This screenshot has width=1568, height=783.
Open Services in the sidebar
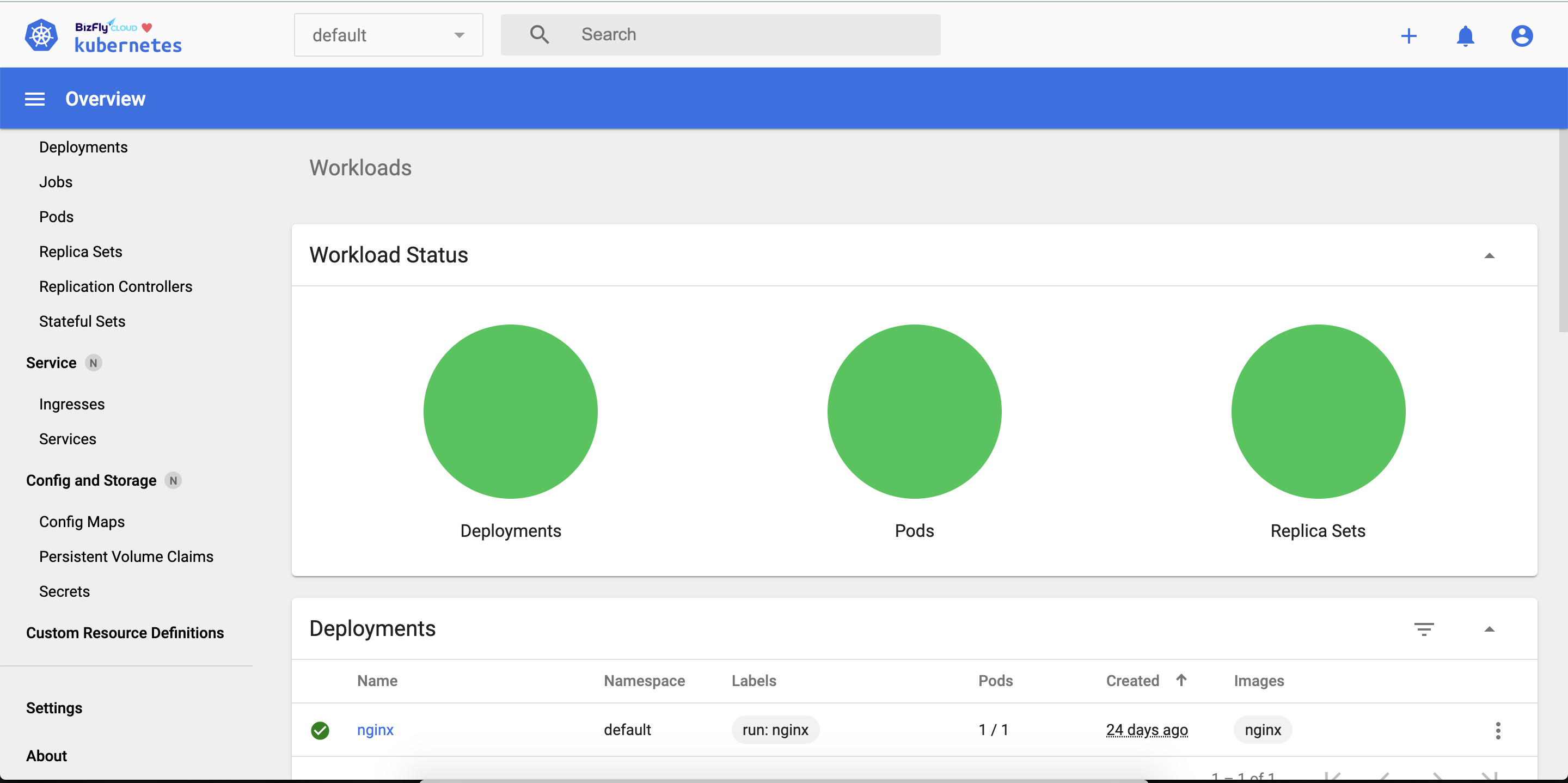[68, 439]
